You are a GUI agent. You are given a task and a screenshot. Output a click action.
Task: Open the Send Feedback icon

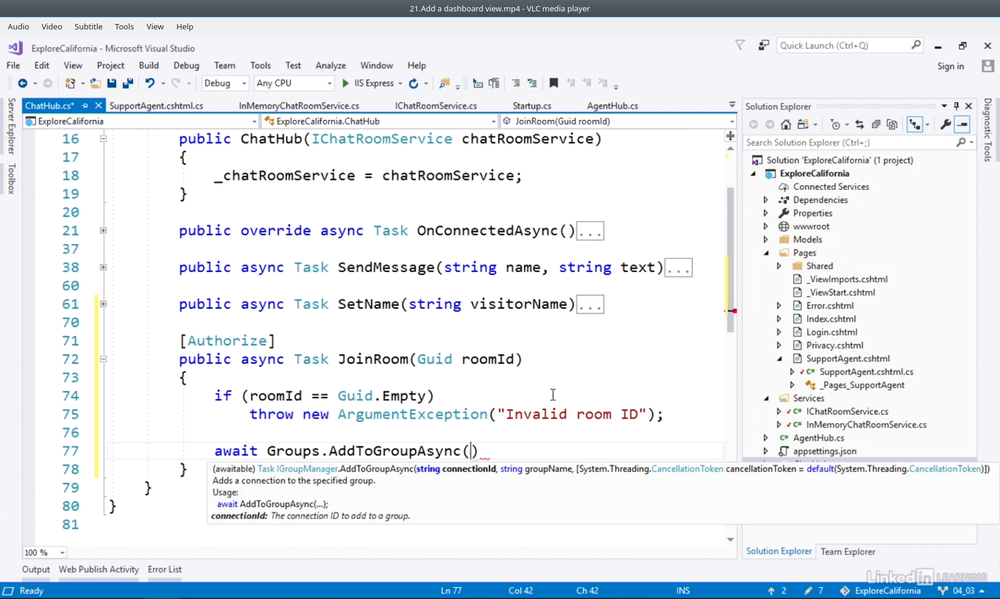[763, 45]
